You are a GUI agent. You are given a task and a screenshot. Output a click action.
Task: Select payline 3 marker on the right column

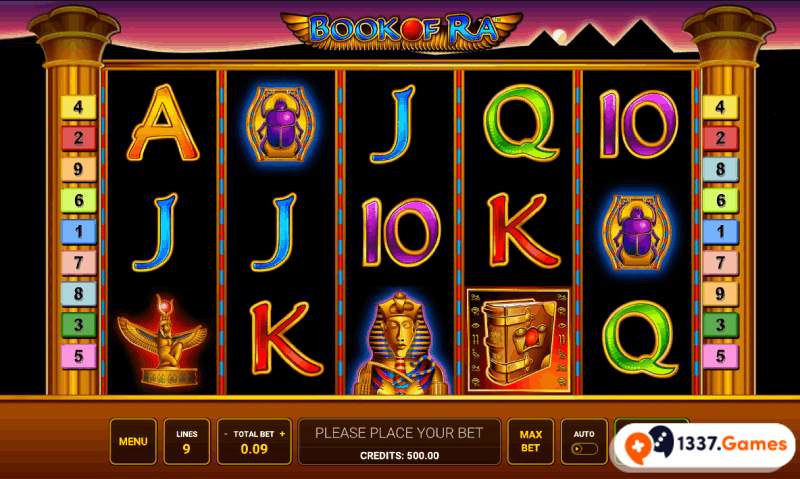click(720, 325)
